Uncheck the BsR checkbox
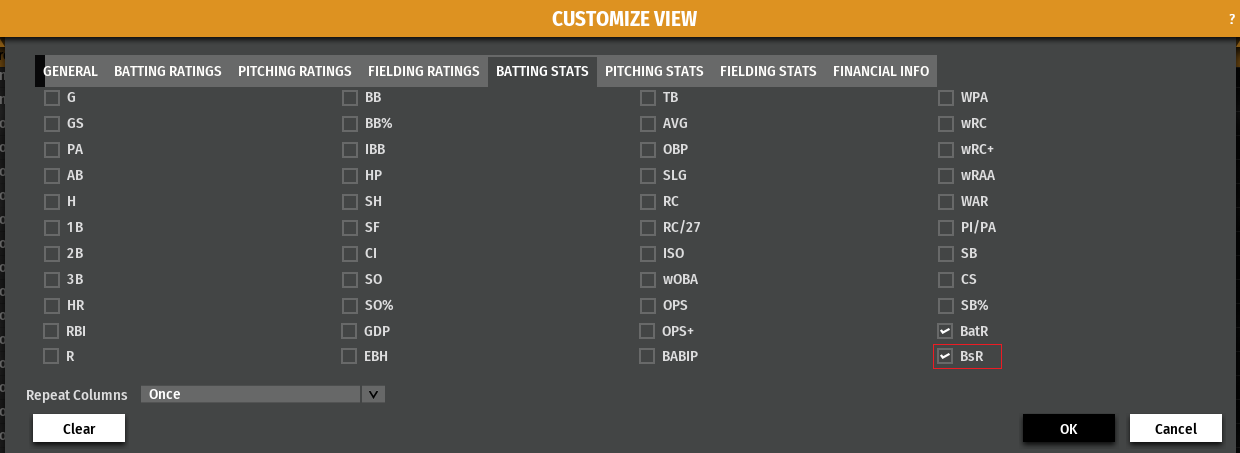1240x453 pixels. tap(945, 356)
